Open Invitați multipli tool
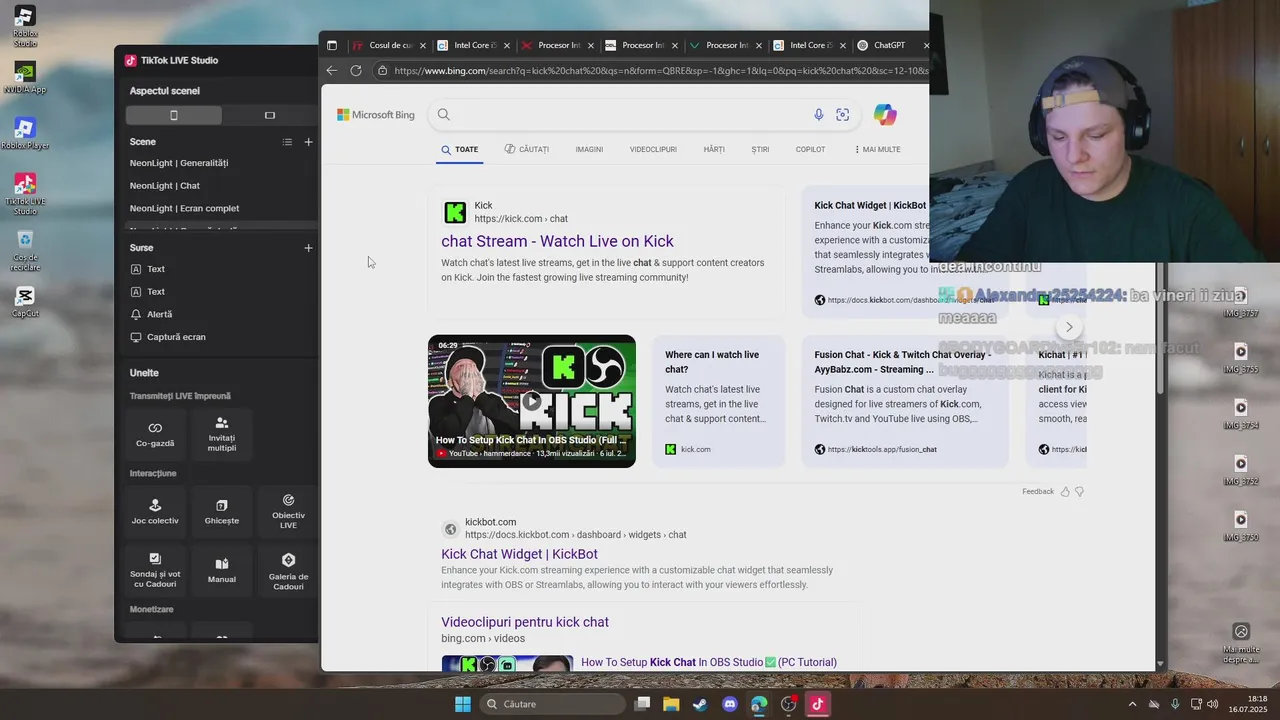This screenshot has width=1280, height=720. (x=222, y=434)
